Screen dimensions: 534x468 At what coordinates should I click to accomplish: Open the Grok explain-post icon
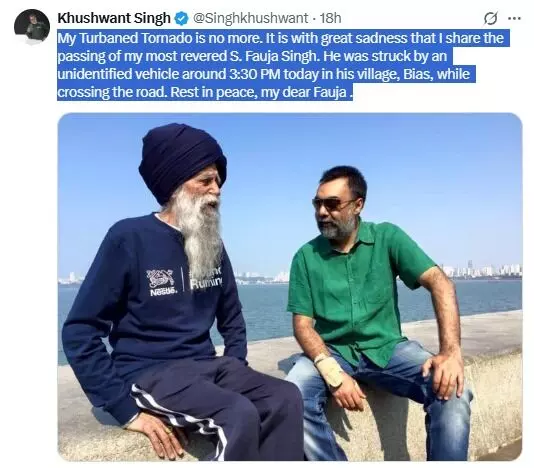click(x=490, y=18)
